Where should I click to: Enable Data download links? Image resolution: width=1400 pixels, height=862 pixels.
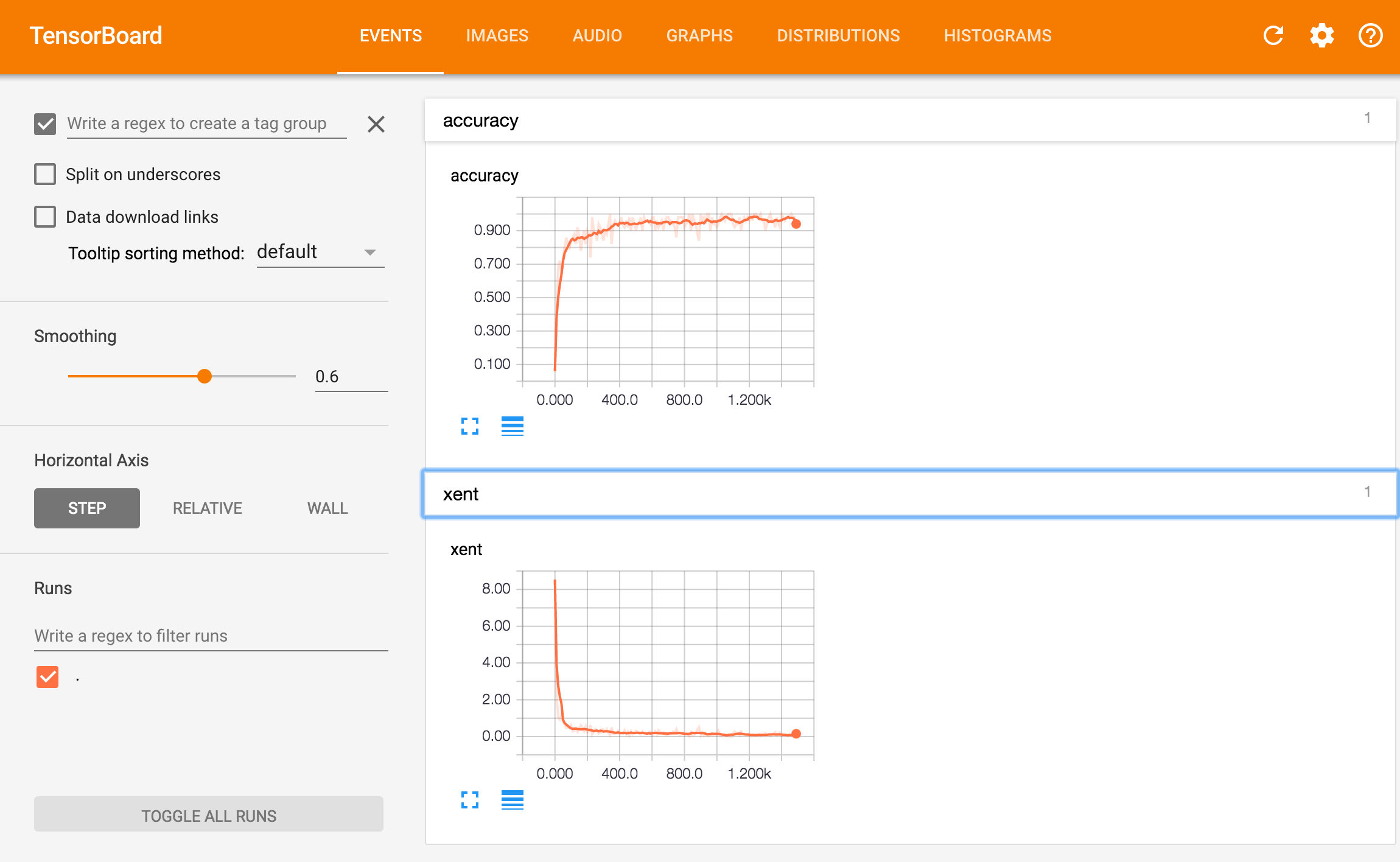pos(45,217)
